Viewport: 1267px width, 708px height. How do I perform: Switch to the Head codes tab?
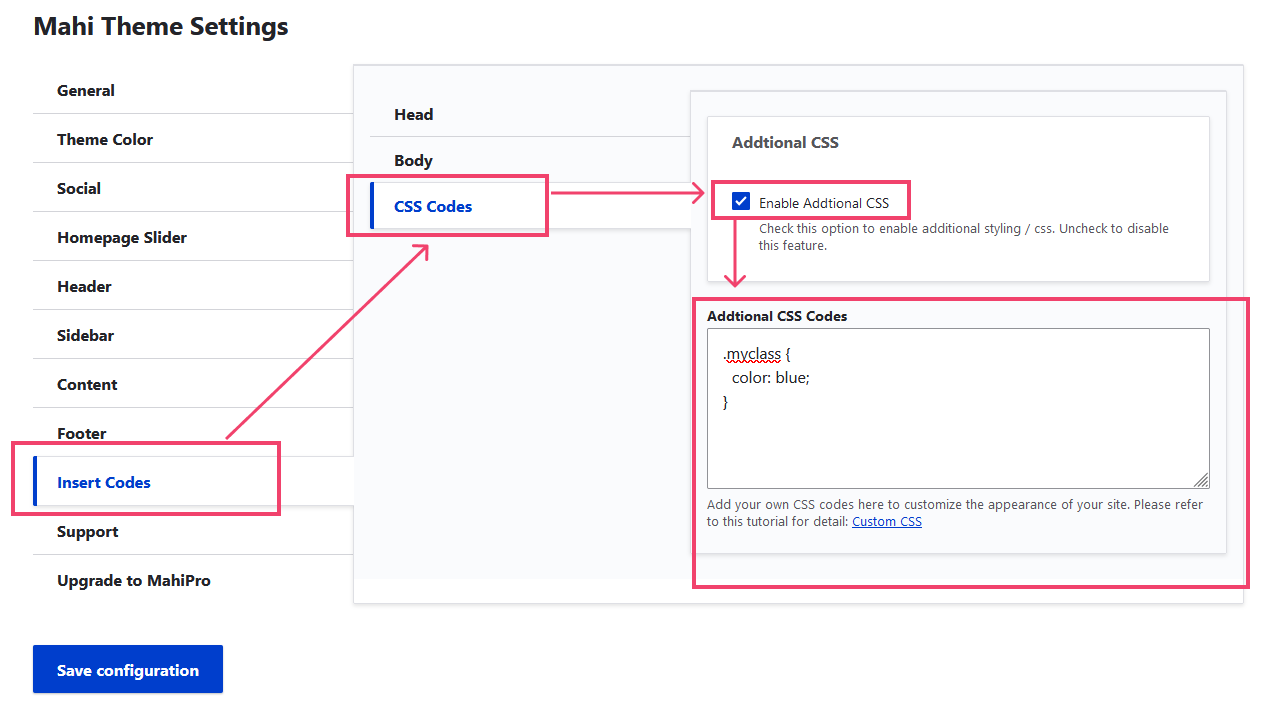(x=414, y=114)
